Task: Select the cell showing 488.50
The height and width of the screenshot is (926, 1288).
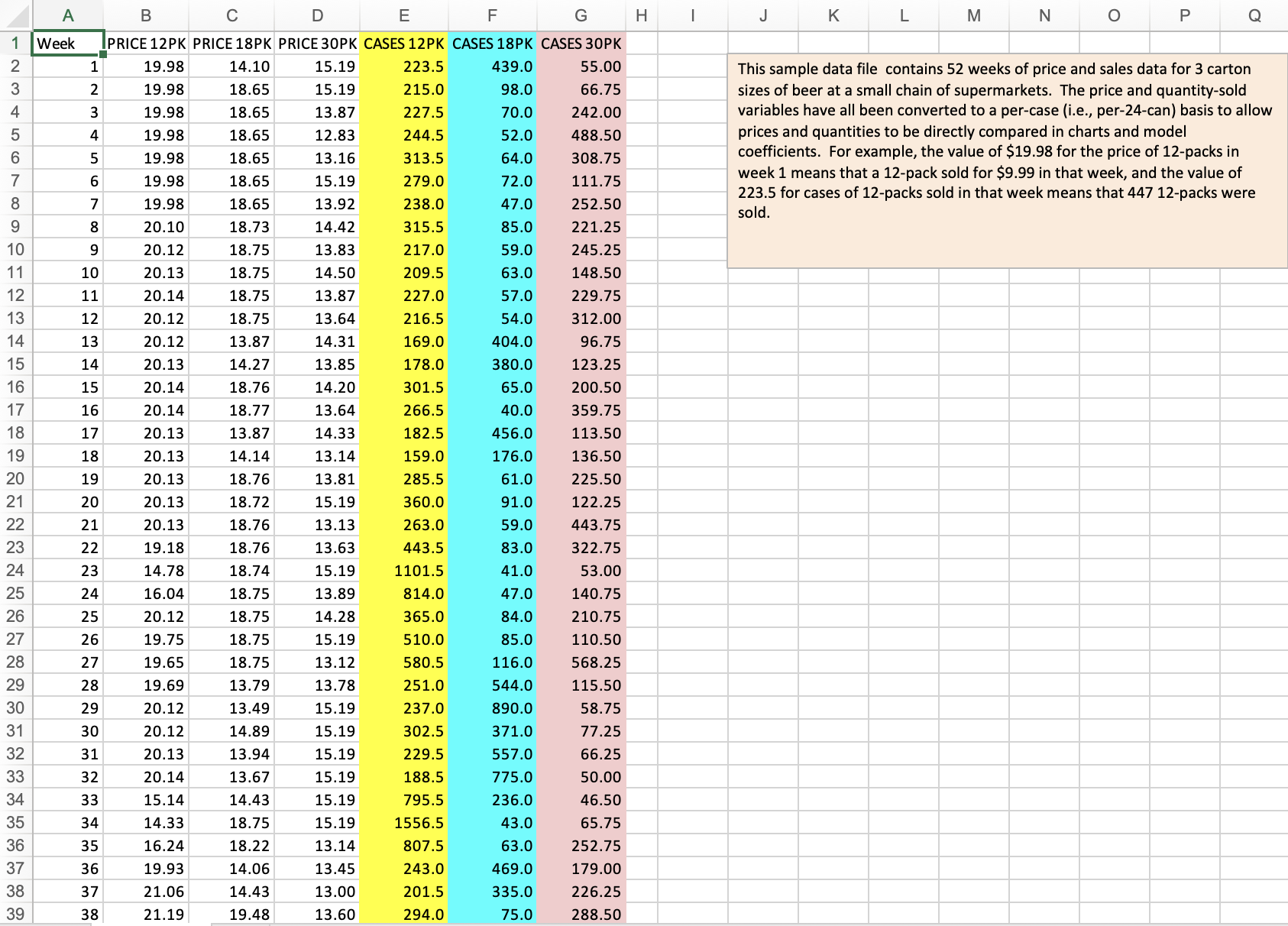Action: (581, 135)
